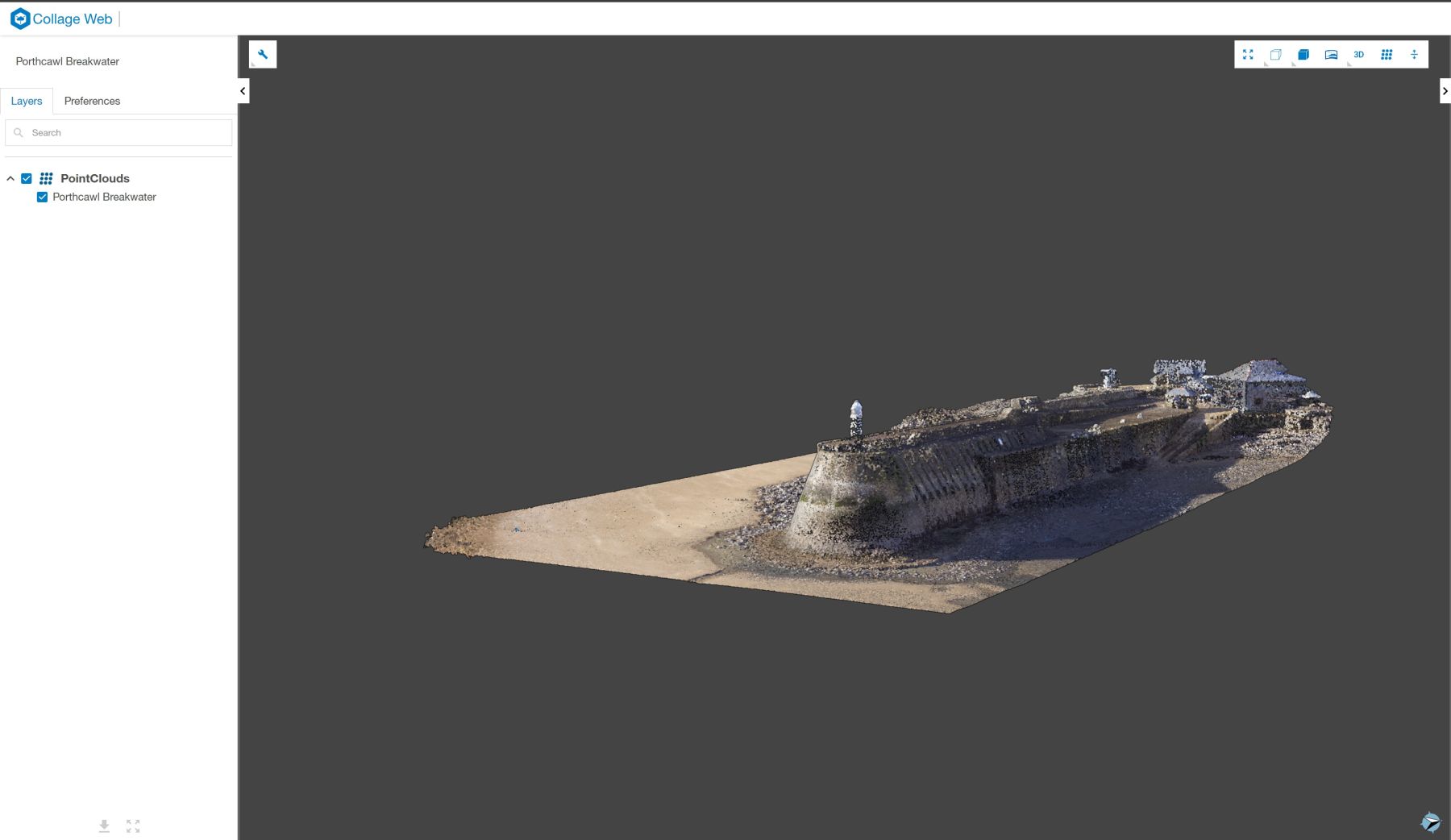The height and width of the screenshot is (840, 1451).
Task: Uncheck the PointClouds group checkbox
Action: [x=27, y=178]
